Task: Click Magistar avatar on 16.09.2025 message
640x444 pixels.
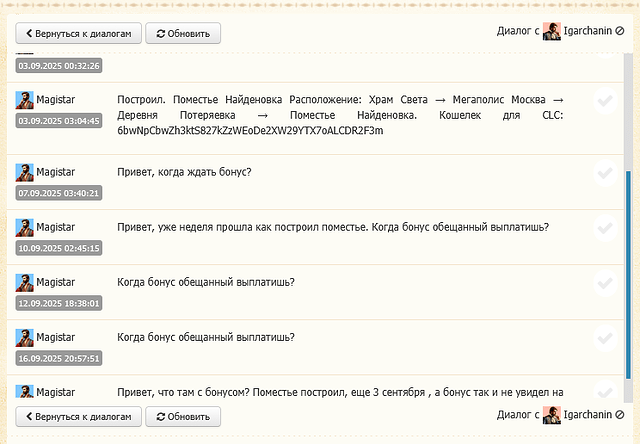Action: click(x=24, y=338)
